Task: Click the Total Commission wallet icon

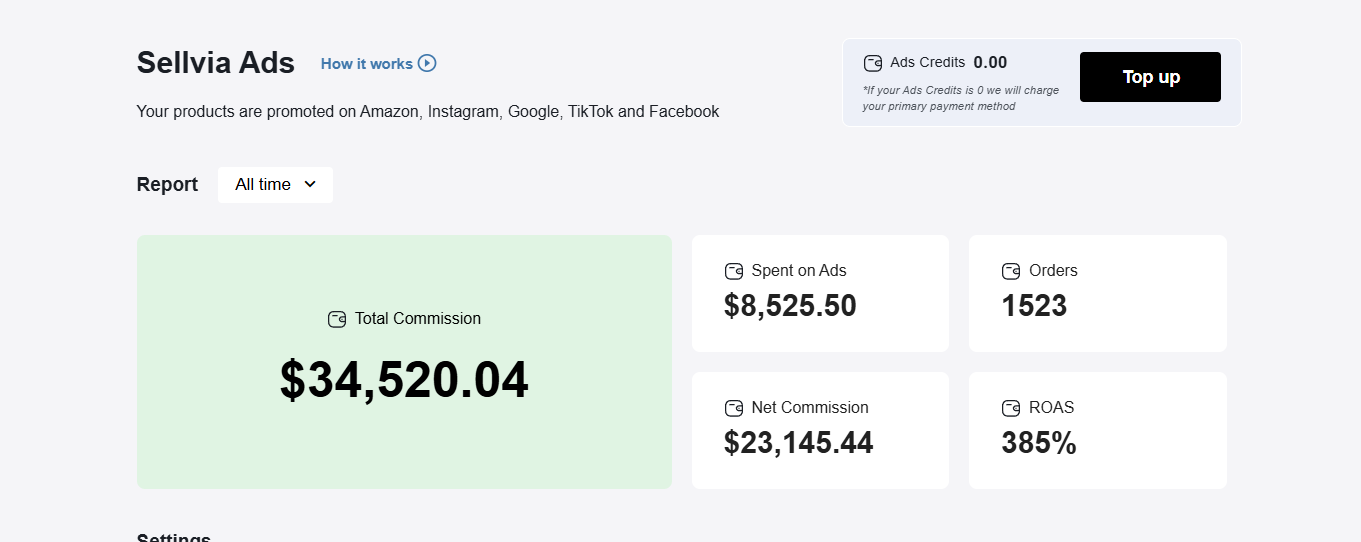Action: click(x=337, y=319)
